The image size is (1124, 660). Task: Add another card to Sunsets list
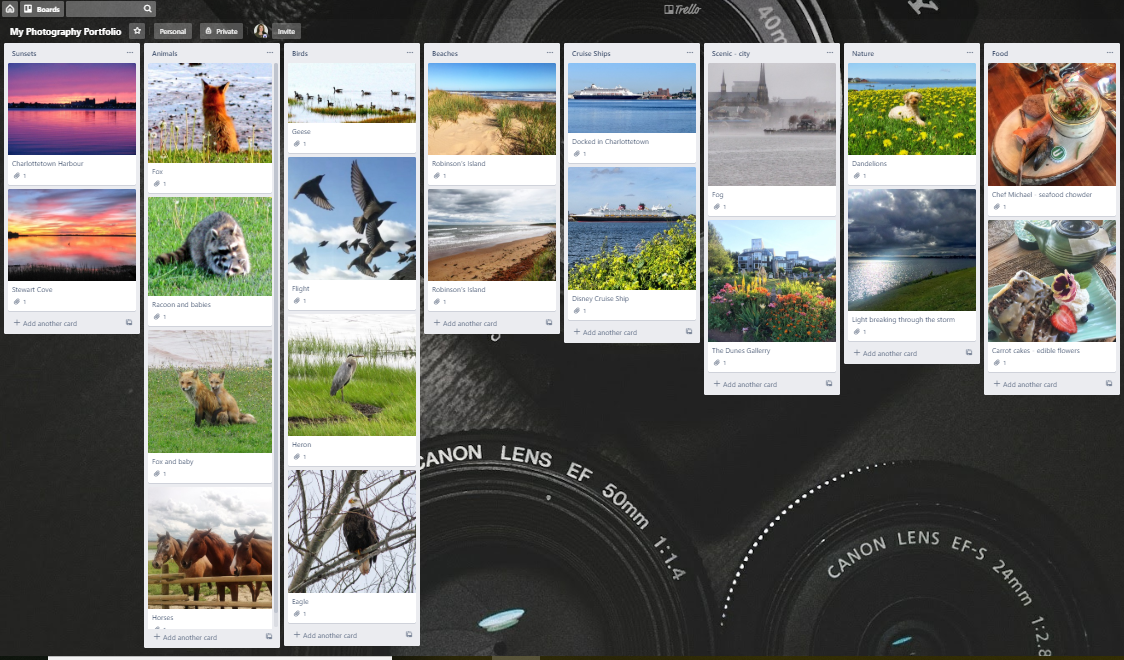[x=45, y=323]
